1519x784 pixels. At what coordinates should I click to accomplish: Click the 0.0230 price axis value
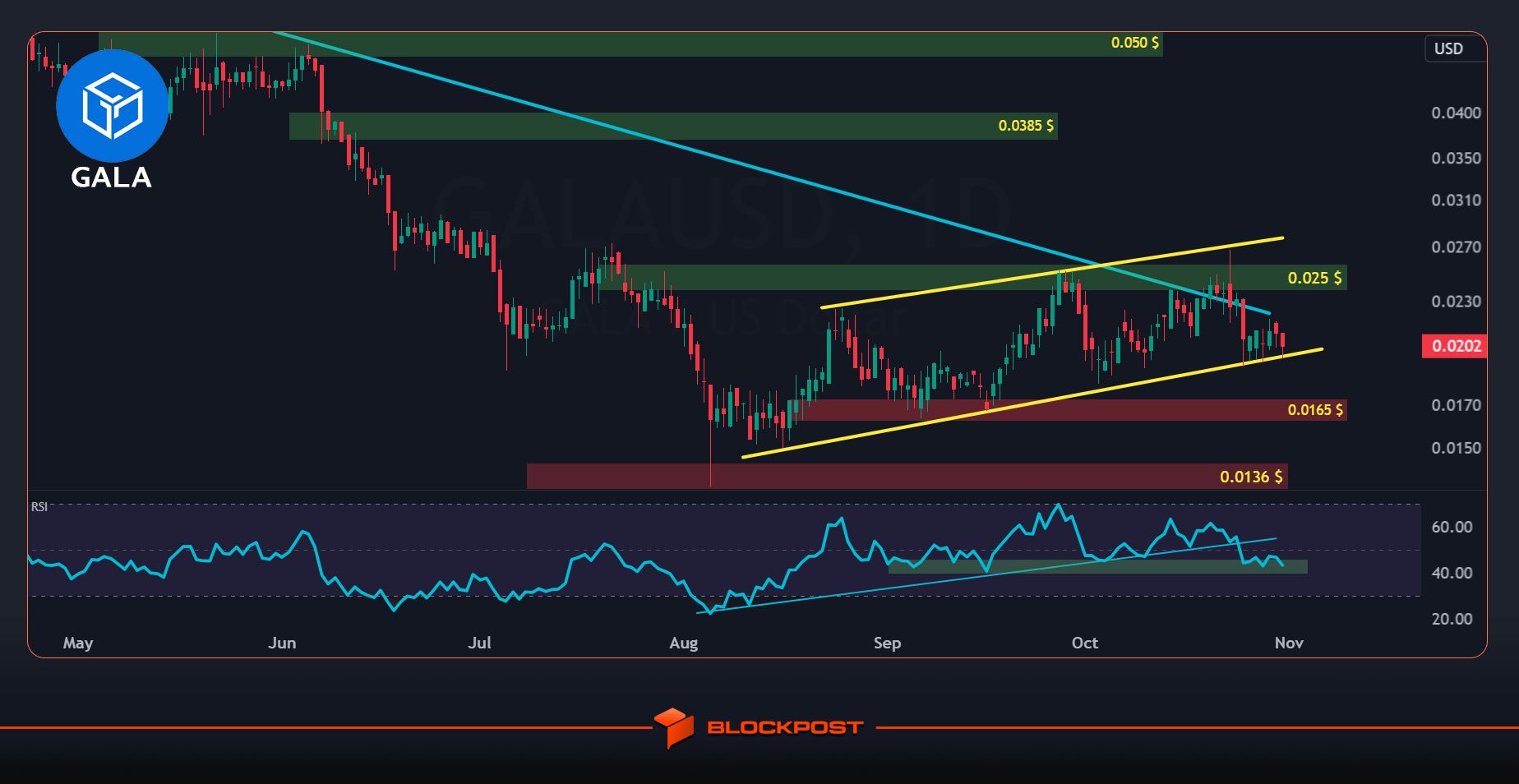(x=1457, y=302)
